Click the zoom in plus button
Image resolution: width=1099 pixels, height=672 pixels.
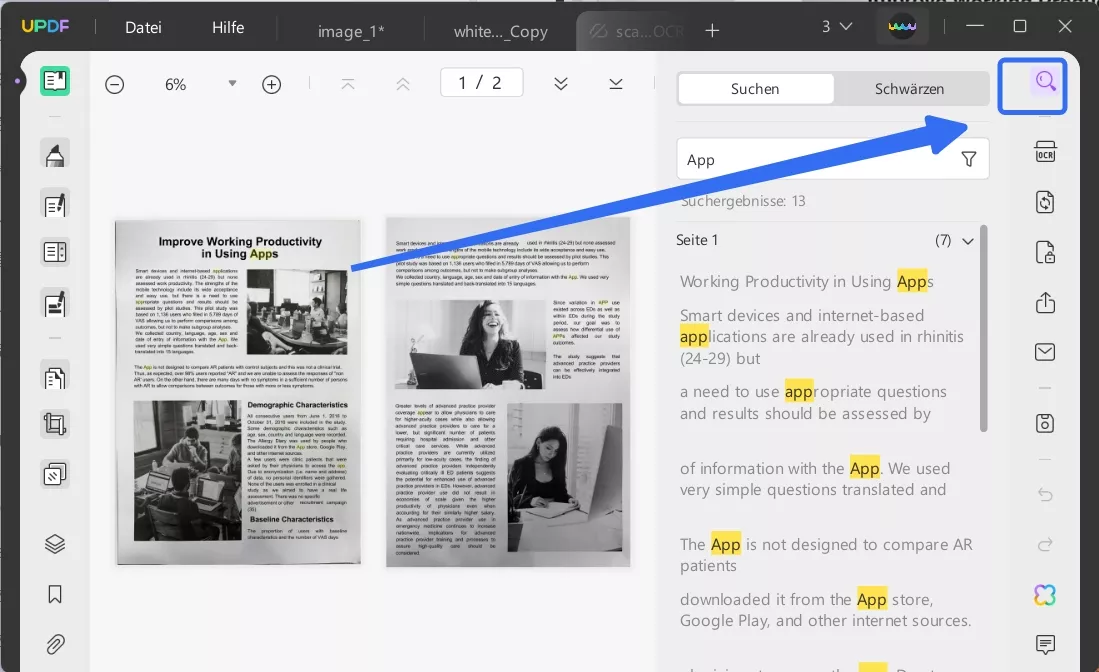click(271, 85)
